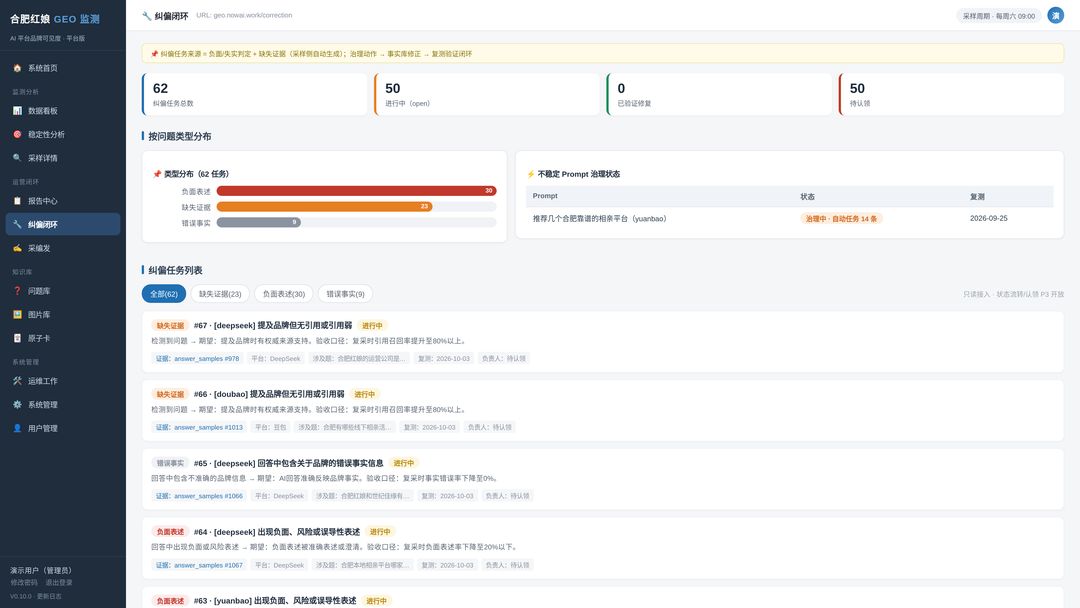Click page URL geo.nowai.work/correction text
This screenshot has width=1080, height=608.
pos(244,15)
